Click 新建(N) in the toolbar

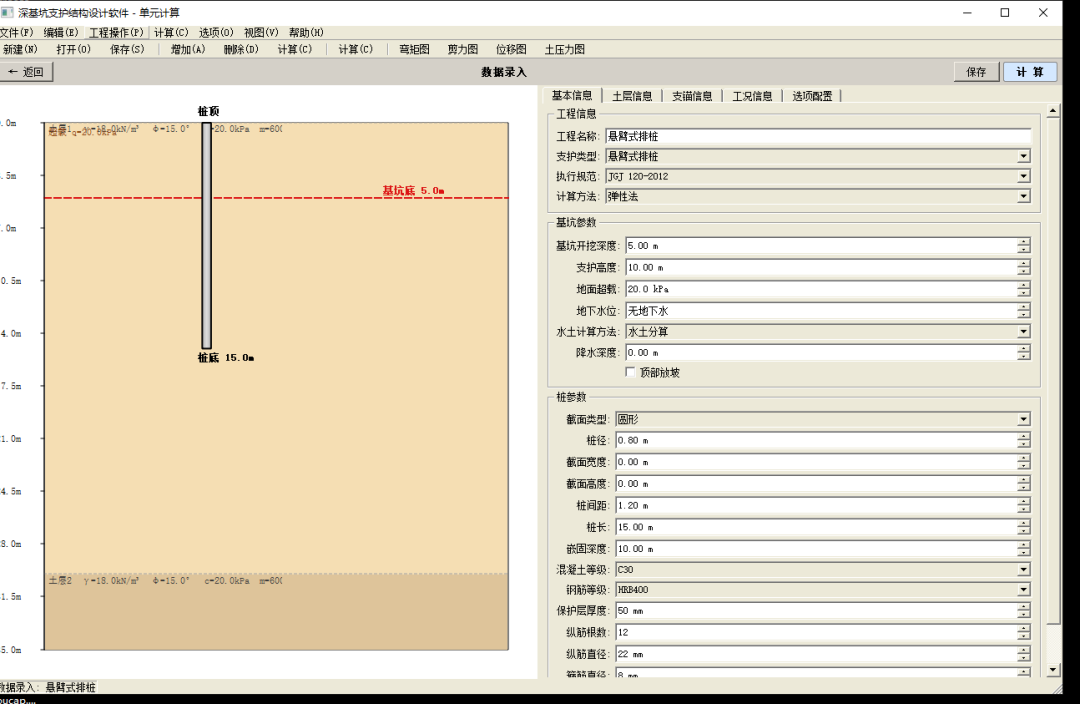click(20, 50)
